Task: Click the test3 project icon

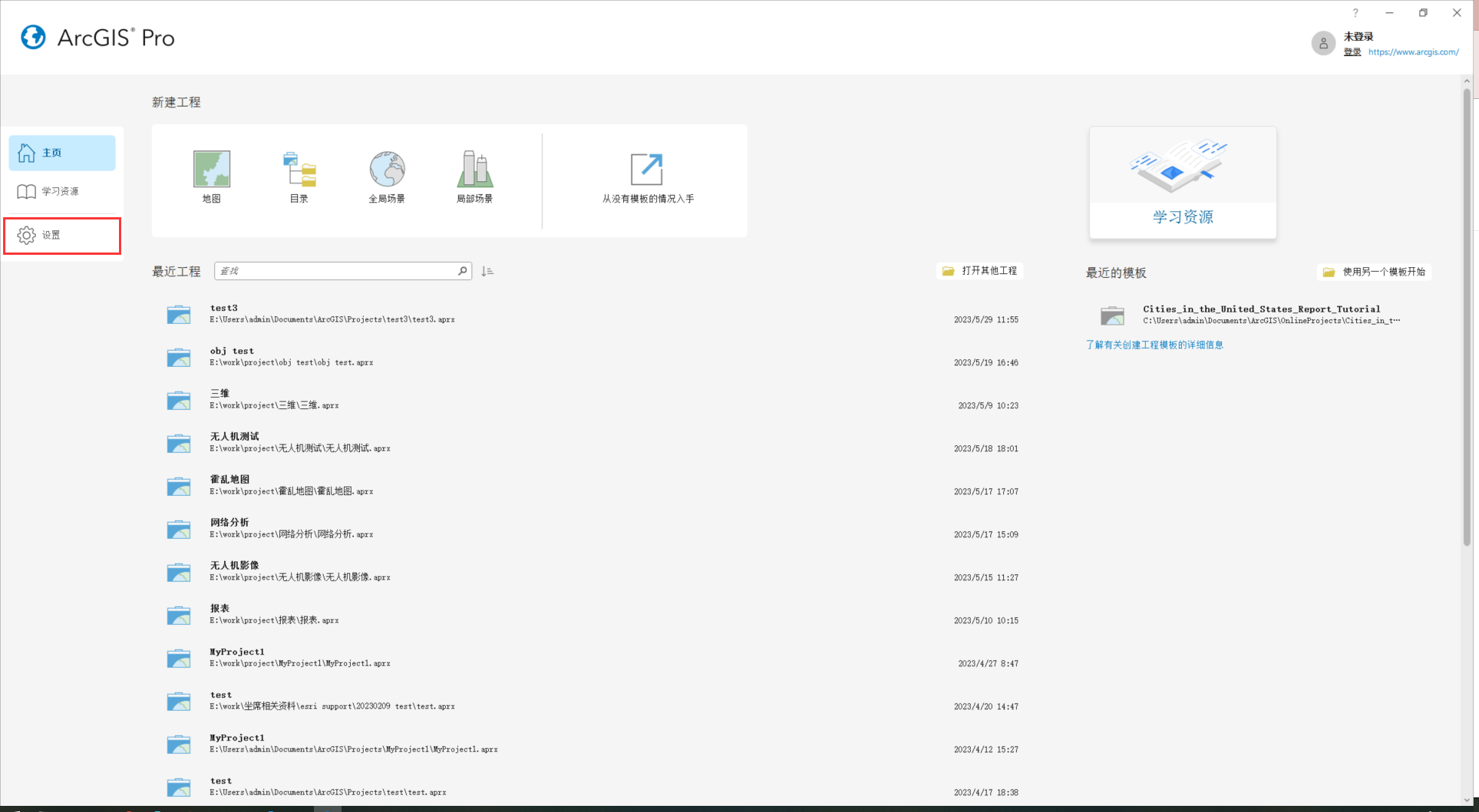Action: click(x=179, y=315)
